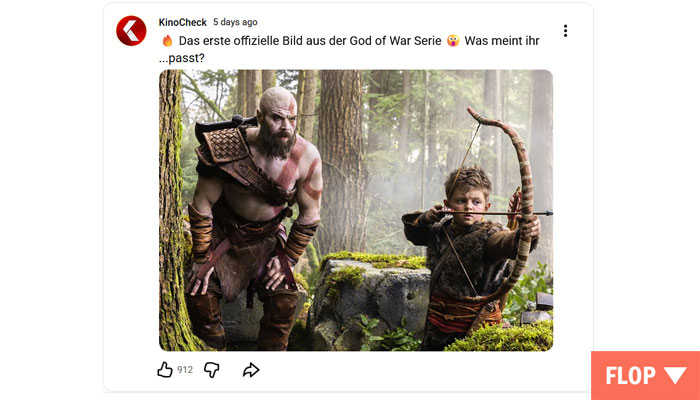700x400 pixels.
Task: Click the boy's face behind the bow
Action: point(467,202)
